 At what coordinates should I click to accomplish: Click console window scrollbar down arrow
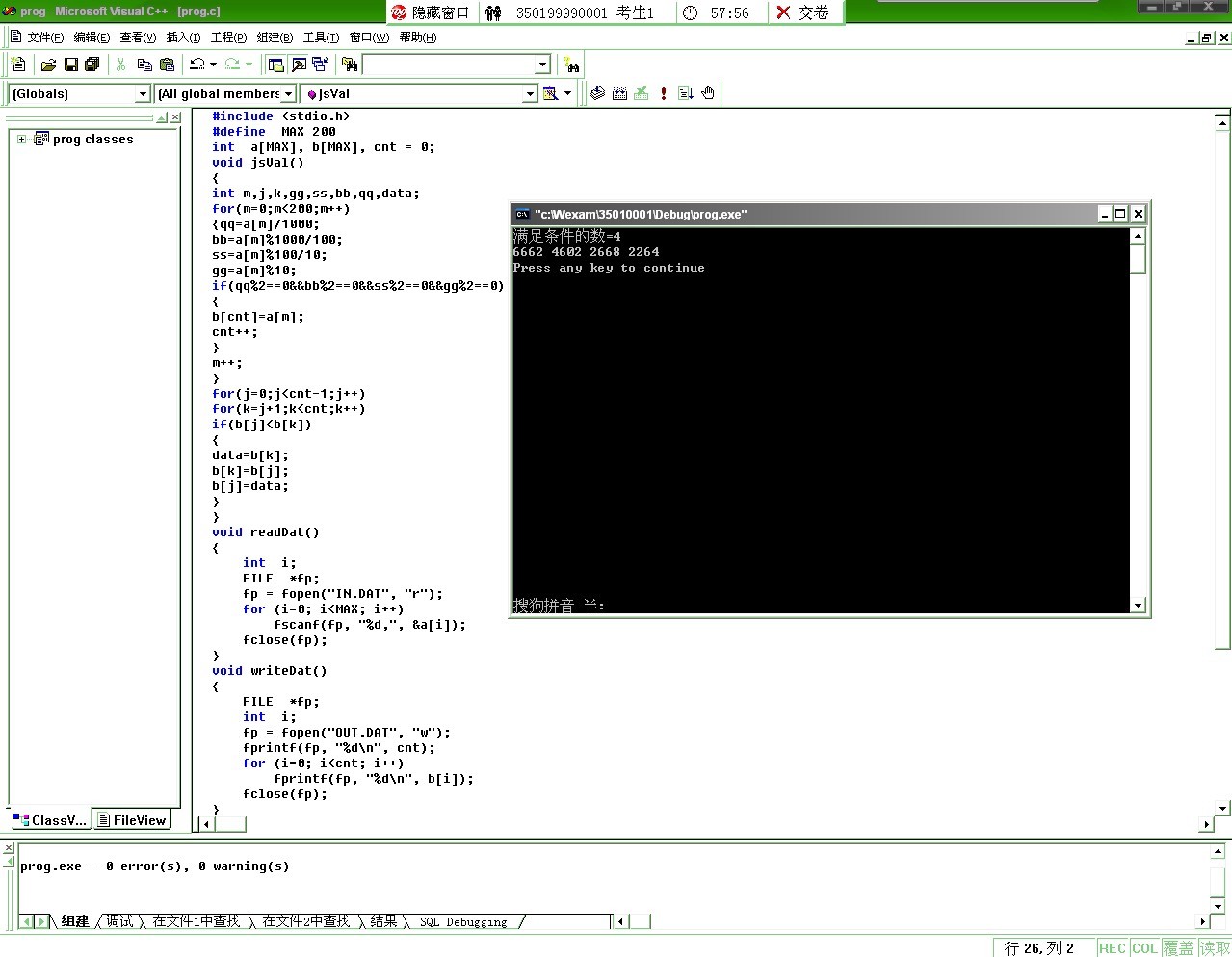1138,605
